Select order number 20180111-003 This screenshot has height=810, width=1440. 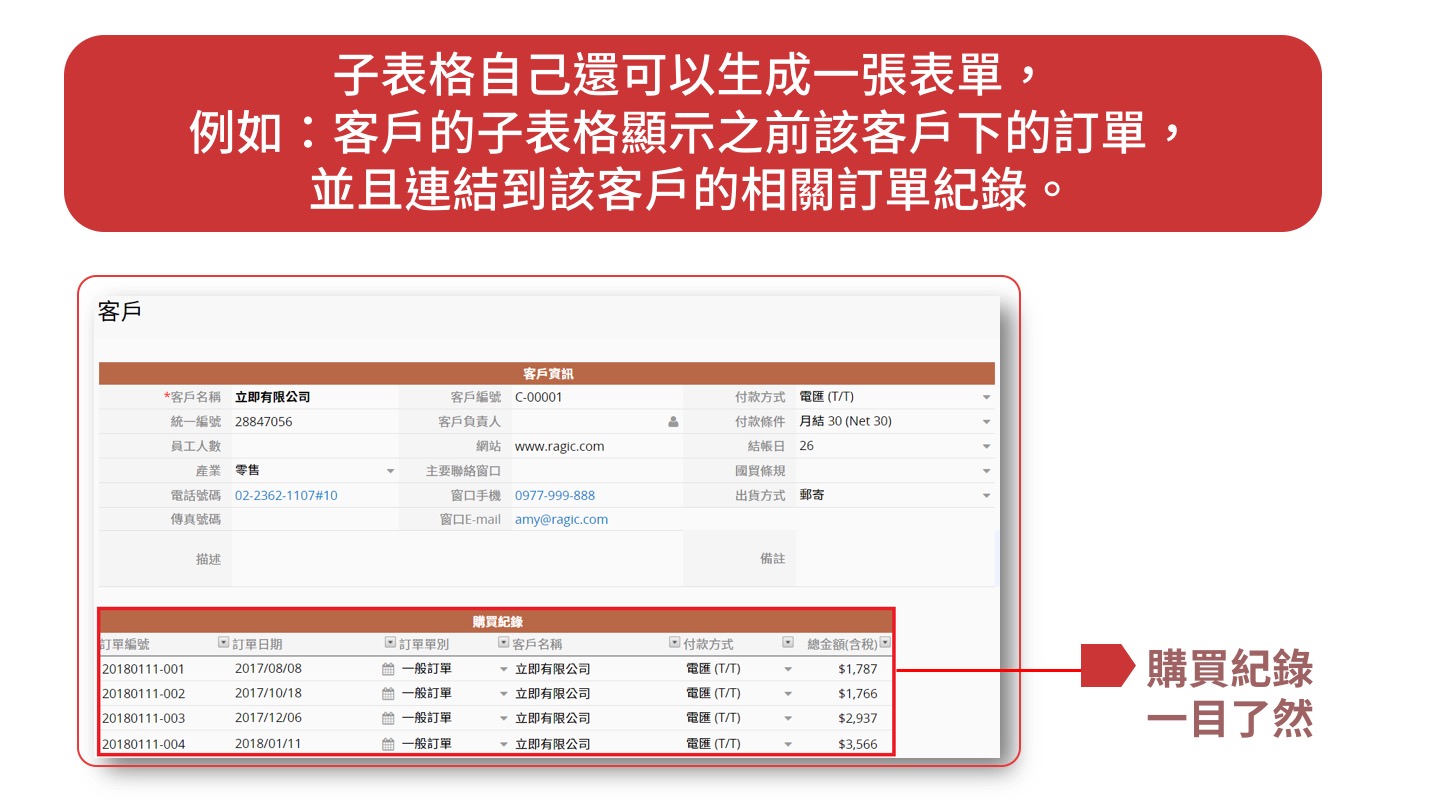click(143, 718)
